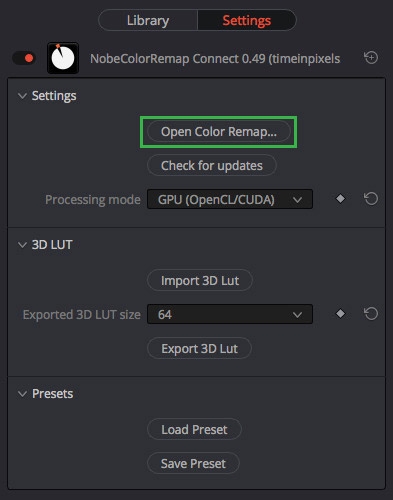This screenshot has width=393, height=500.
Task: Collapse the 3D LUT section chevron
Action: coord(22,245)
